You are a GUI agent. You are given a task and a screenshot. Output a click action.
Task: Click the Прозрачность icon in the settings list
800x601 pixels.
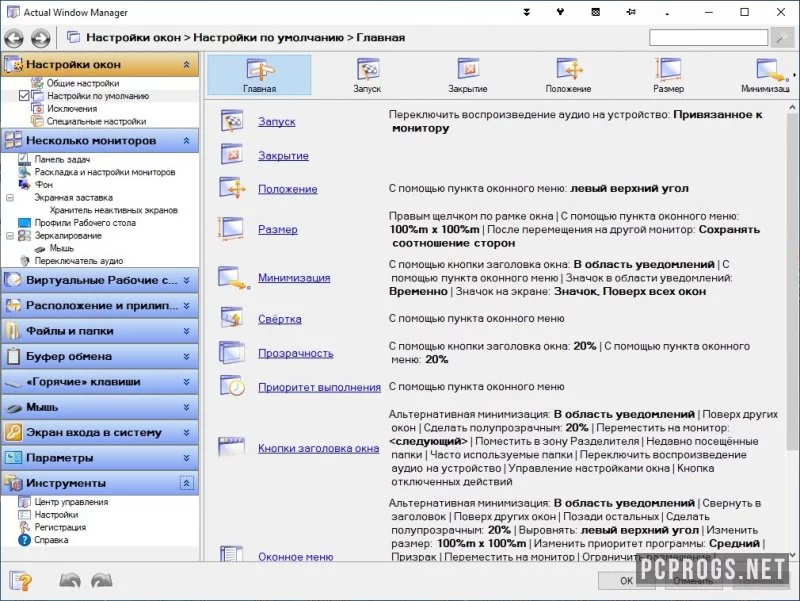(x=232, y=352)
